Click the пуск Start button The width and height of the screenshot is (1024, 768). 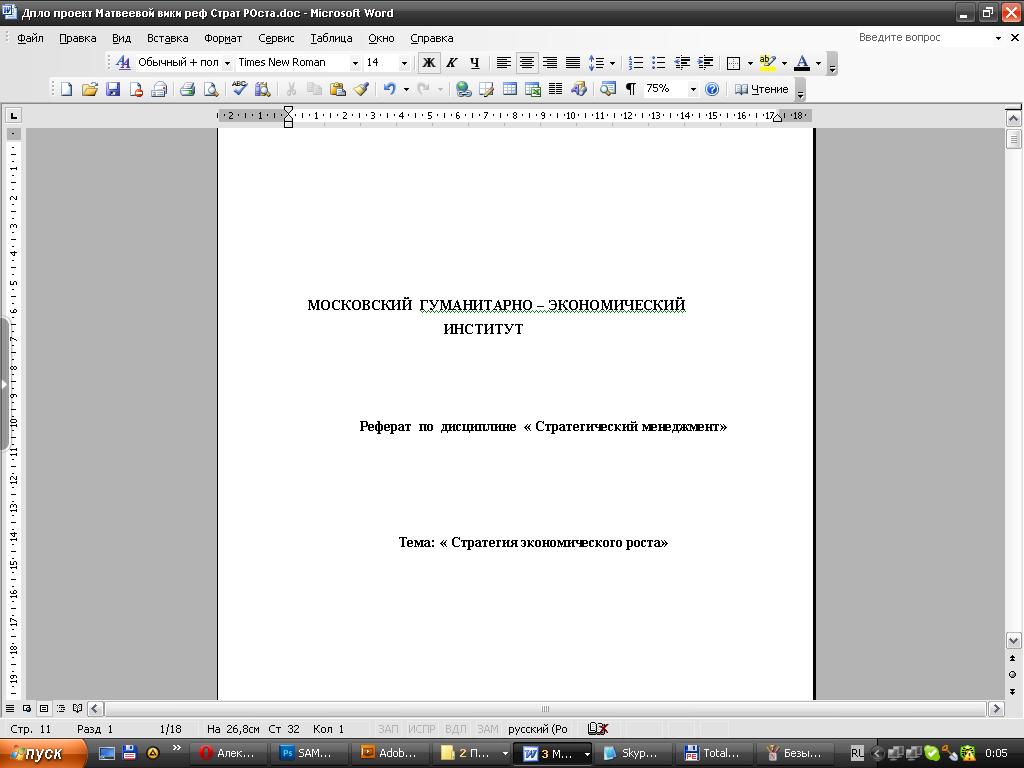coord(43,753)
